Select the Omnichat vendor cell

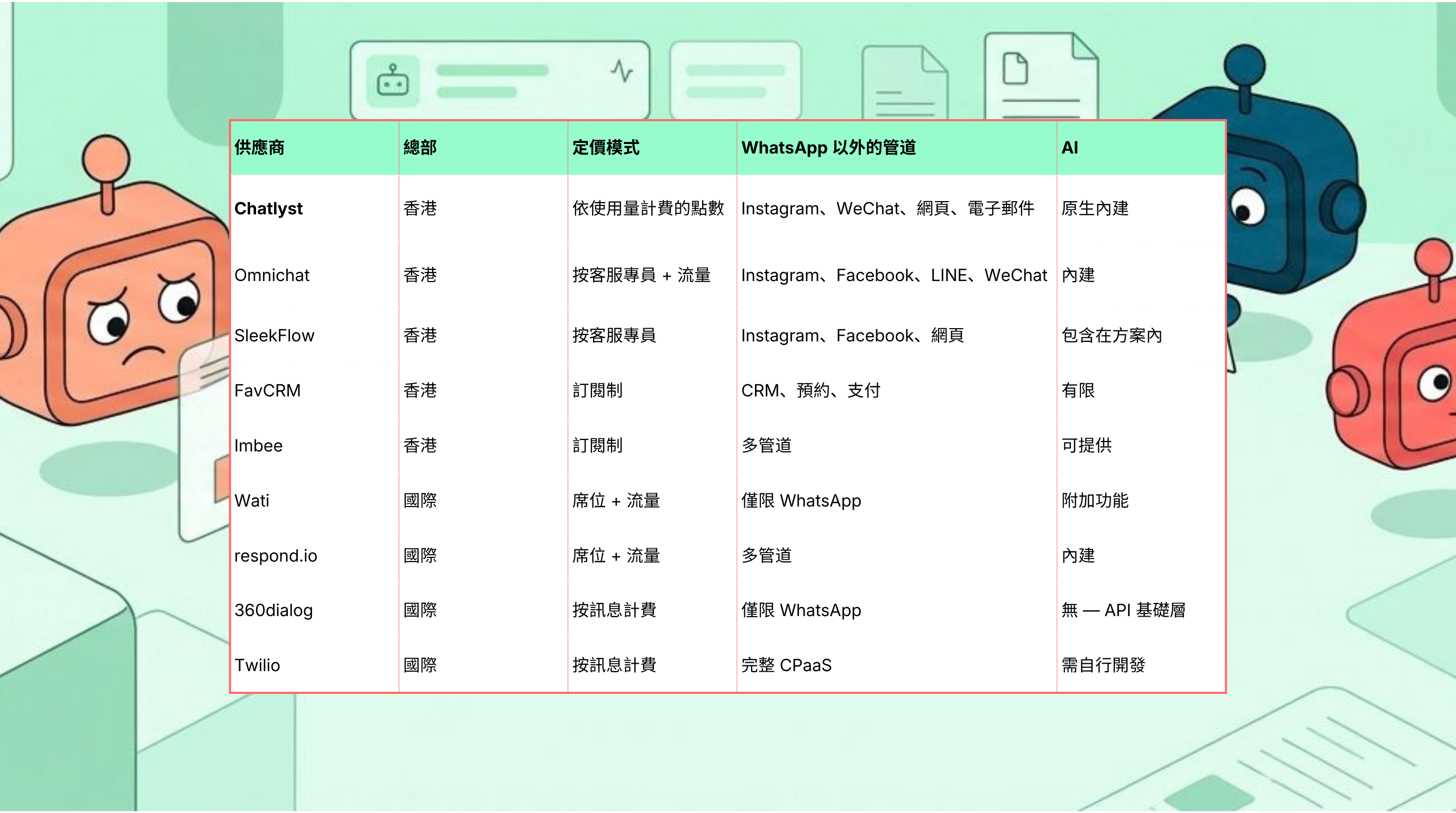tap(314, 275)
